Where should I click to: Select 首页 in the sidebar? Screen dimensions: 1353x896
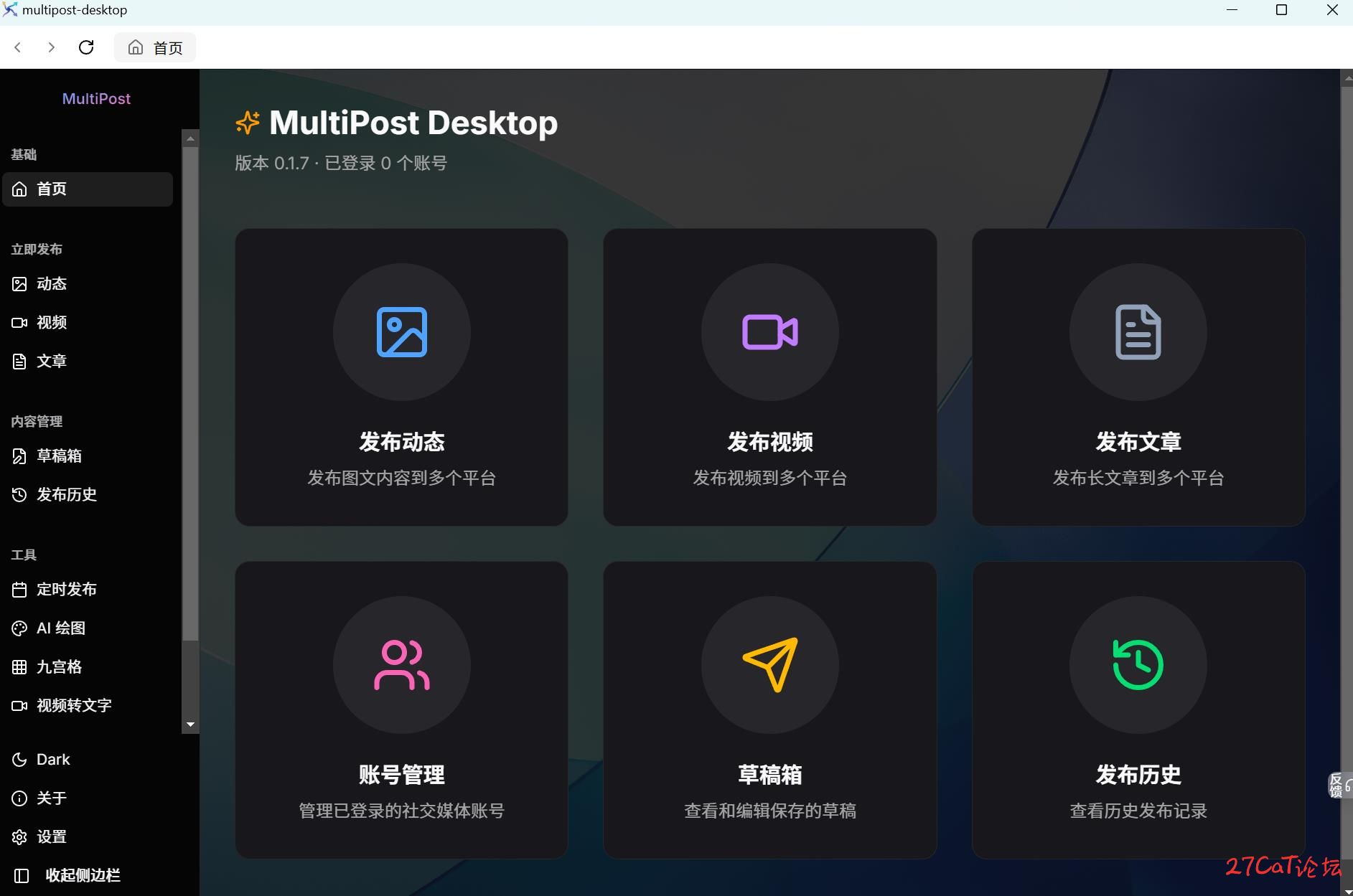(x=88, y=189)
